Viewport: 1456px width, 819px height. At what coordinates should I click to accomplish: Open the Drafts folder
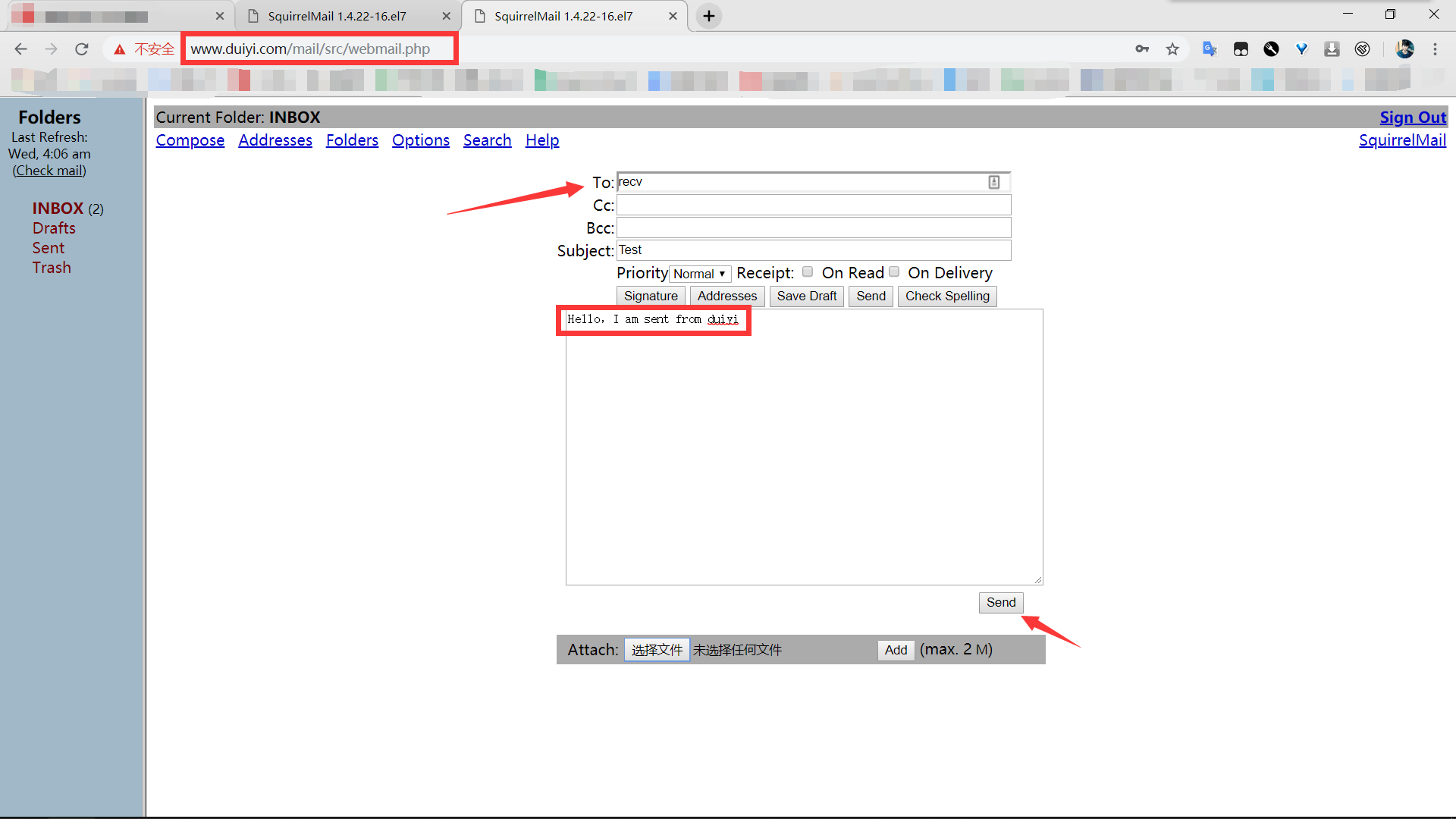pos(54,228)
